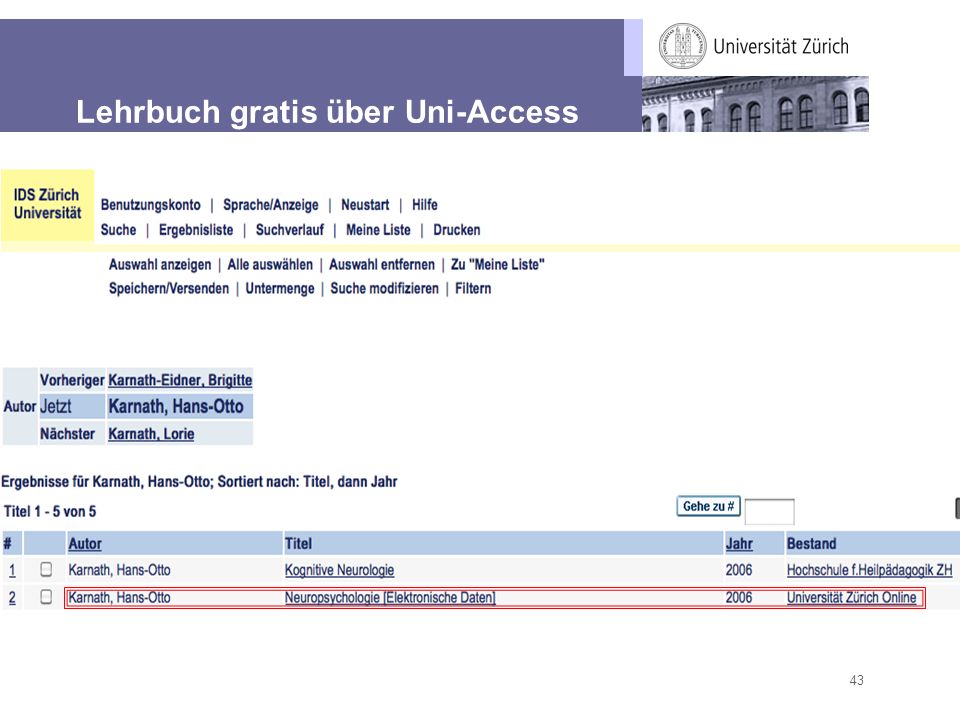Screen dimensions: 960x720
Task: Click the Drucken link
Action: point(457,230)
